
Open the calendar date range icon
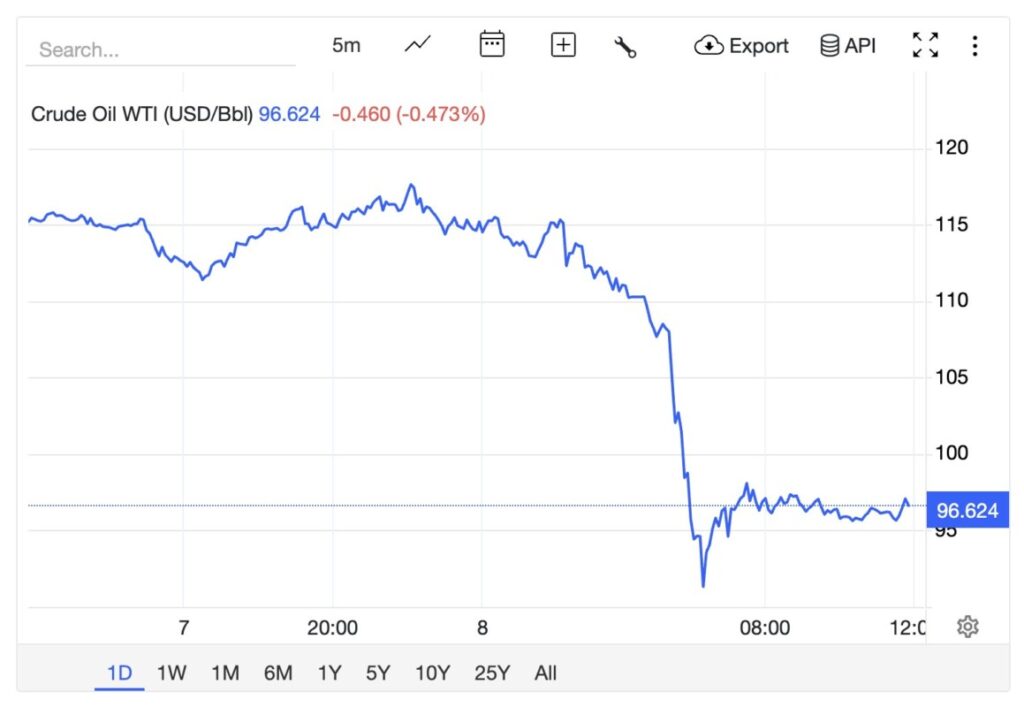tap(492, 44)
